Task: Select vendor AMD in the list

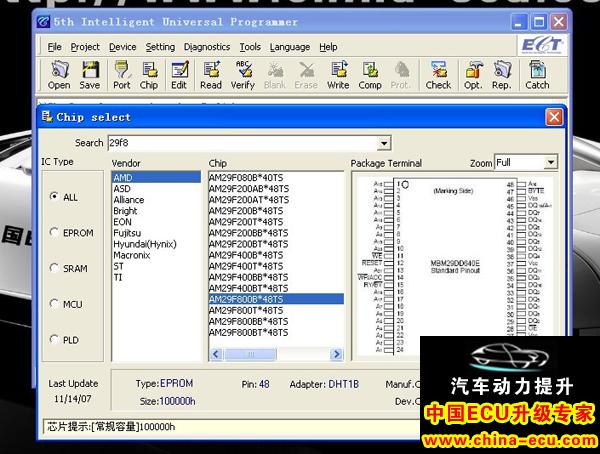Action: point(156,178)
